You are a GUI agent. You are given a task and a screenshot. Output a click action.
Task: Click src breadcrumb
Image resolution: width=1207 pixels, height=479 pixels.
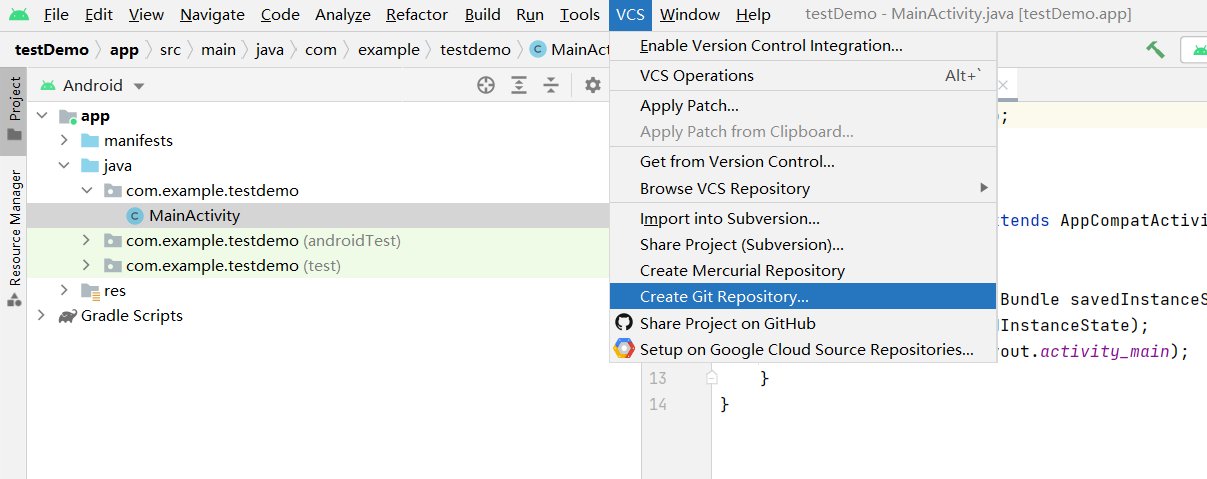tap(170, 50)
